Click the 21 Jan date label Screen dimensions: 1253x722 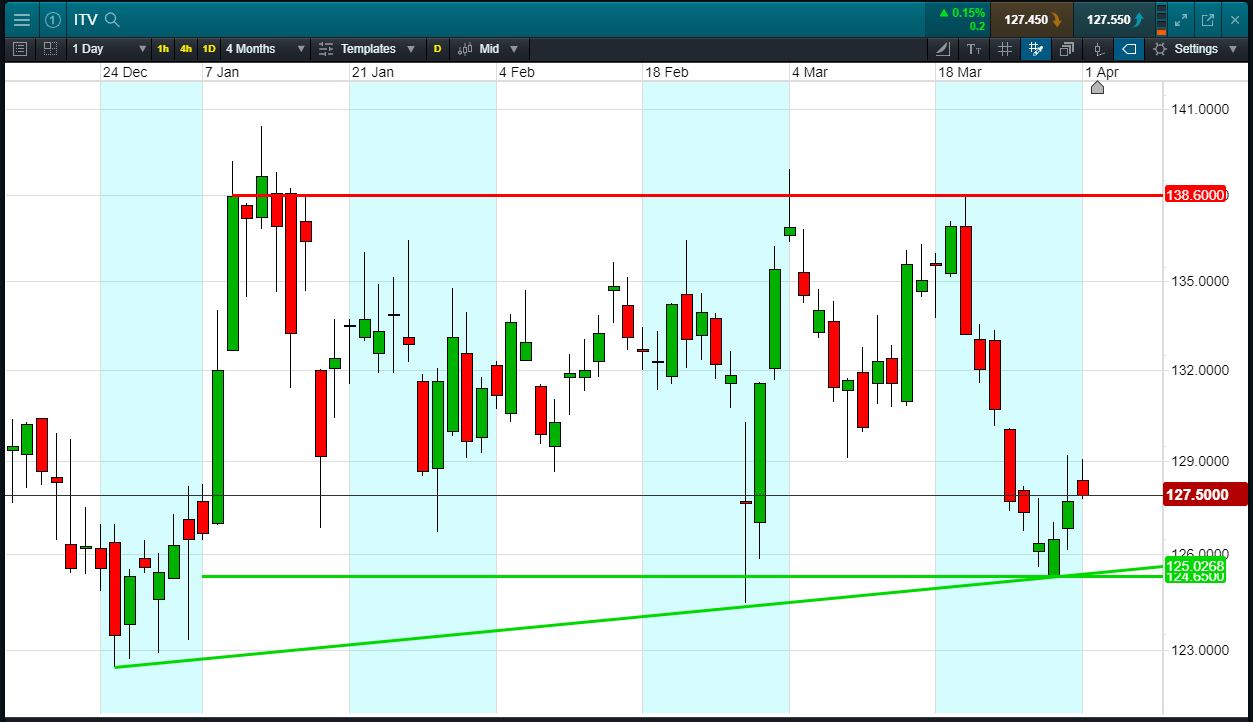click(x=373, y=72)
